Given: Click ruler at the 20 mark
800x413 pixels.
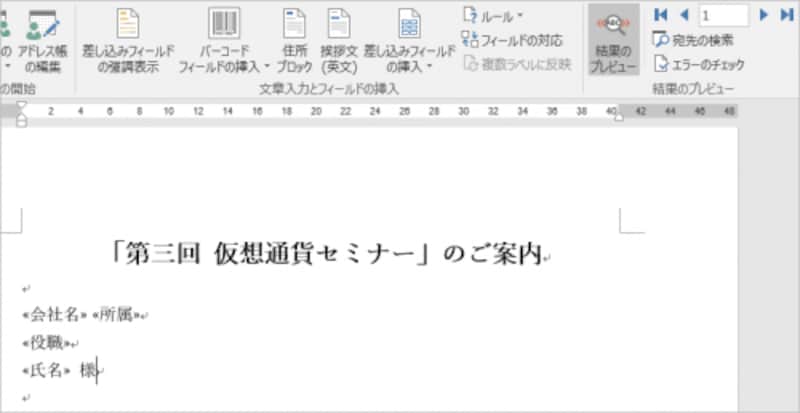Looking at the screenshot, I should tap(316, 111).
